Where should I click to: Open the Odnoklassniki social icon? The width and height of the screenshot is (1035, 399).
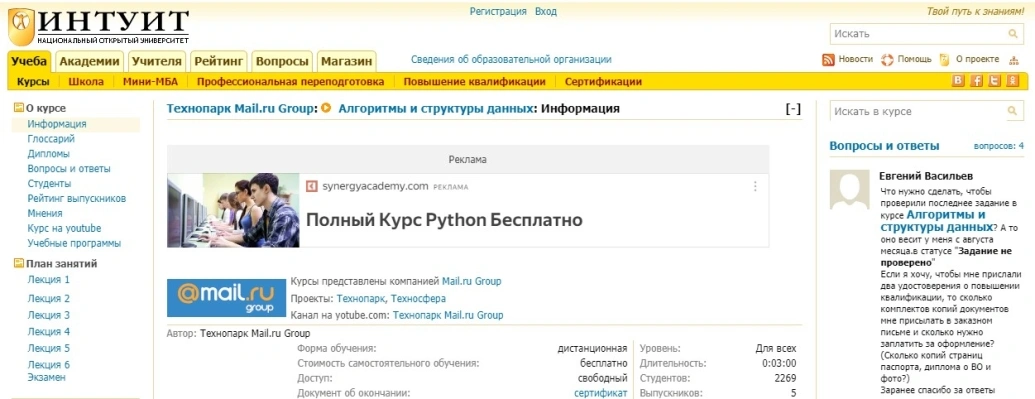1013,81
